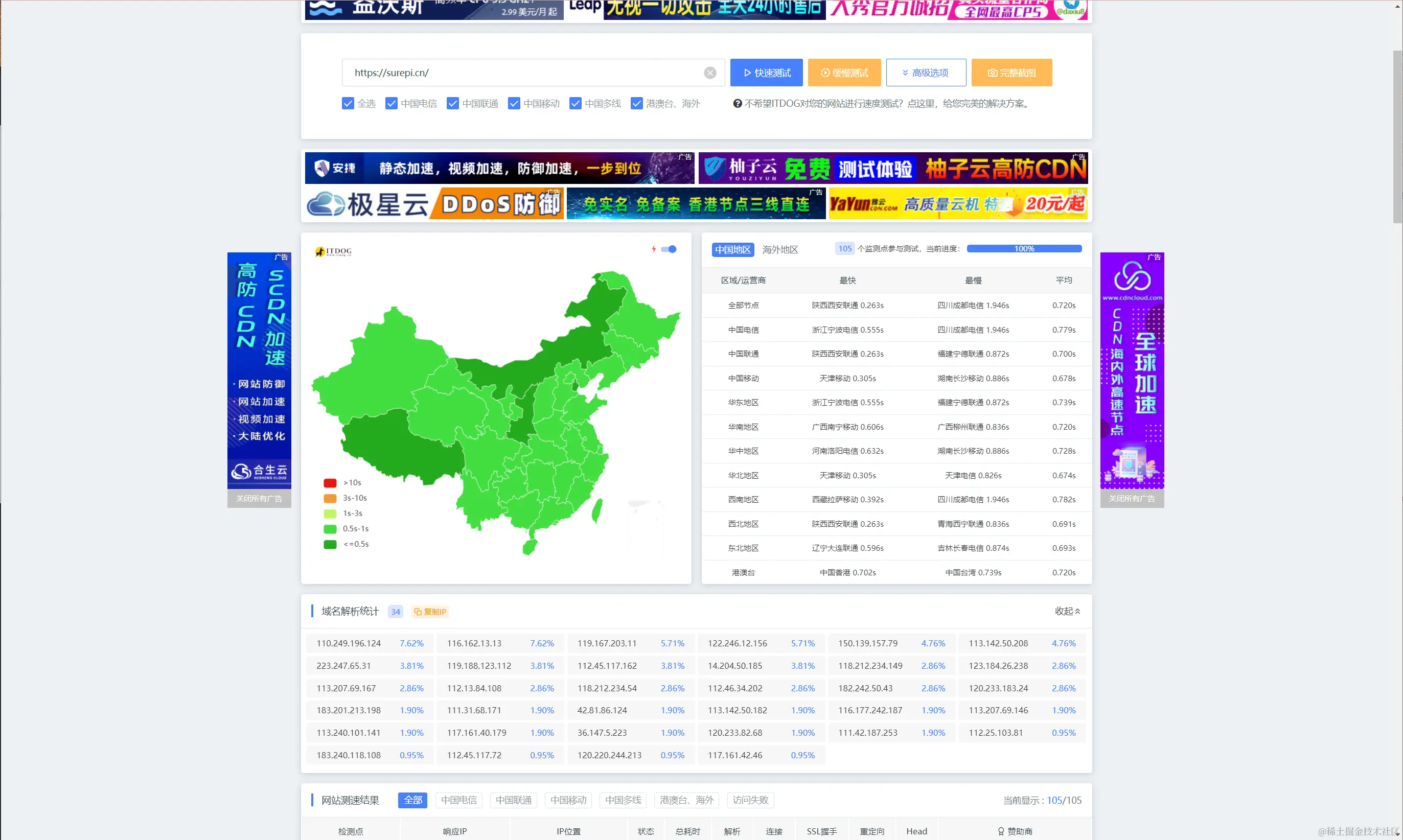The height and width of the screenshot is (840, 1403).
Task: Uncheck the 港澳台、海外 checkbox
Action: (636, 104)
